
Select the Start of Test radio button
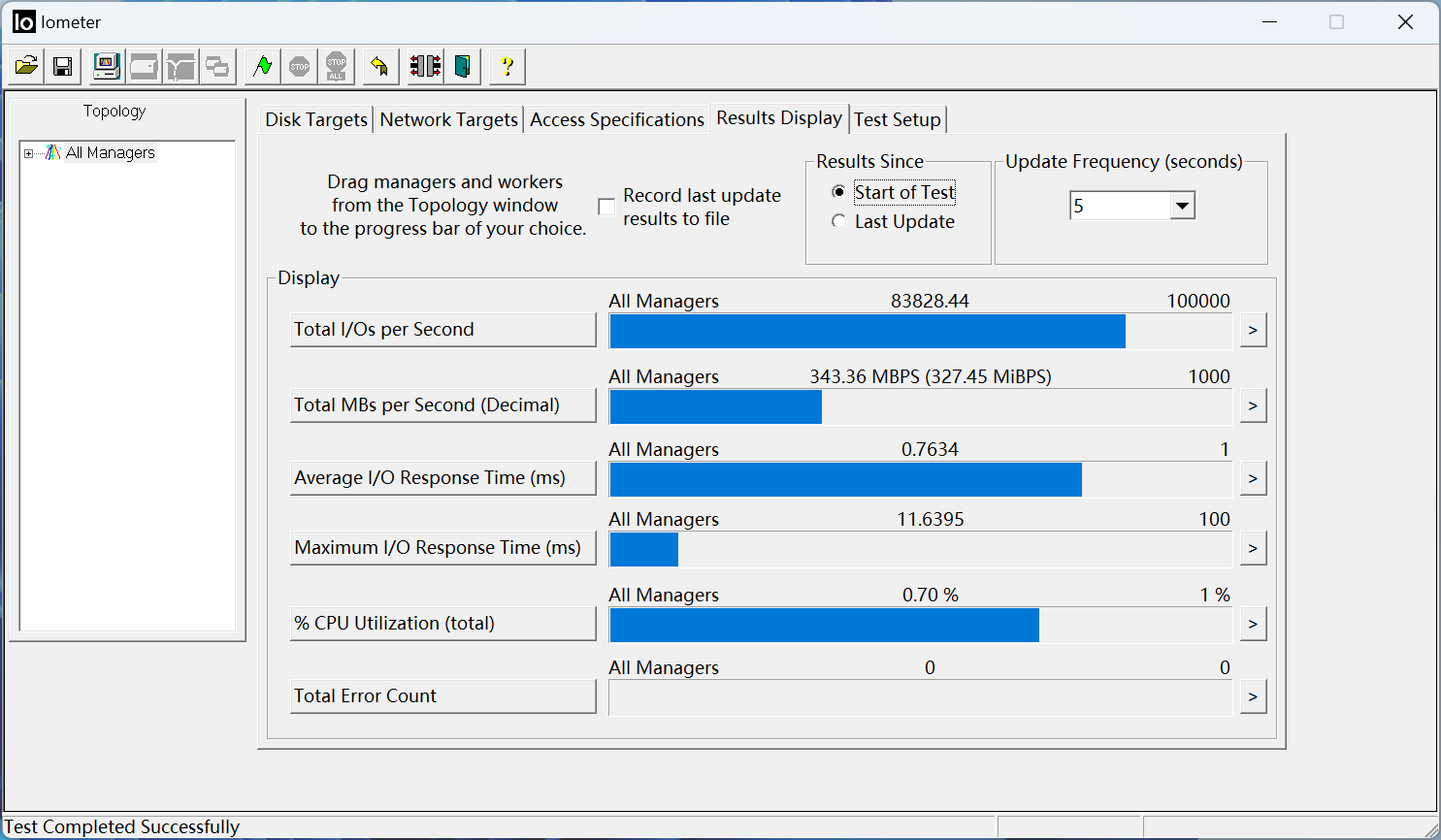[838, 192]
